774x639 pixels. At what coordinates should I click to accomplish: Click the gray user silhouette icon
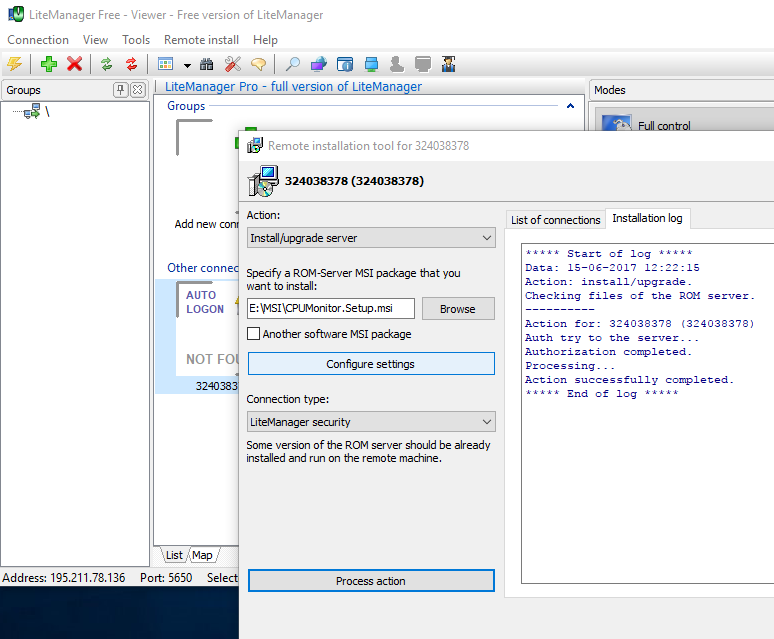(397, 64)
